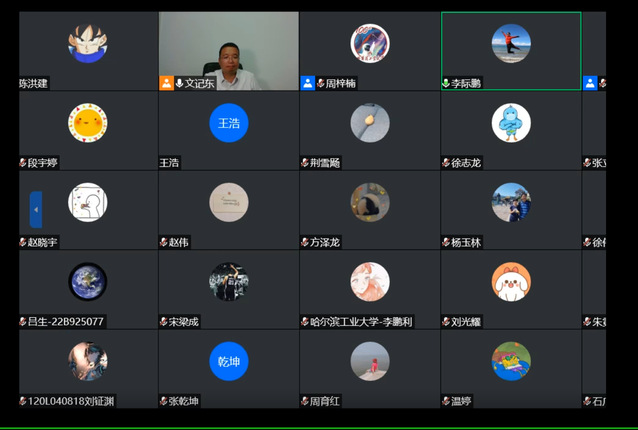Select the Earth avatar of 吕生-22B925077
The width and height of the screenshot is (638, 430).
tap(87, 282)
